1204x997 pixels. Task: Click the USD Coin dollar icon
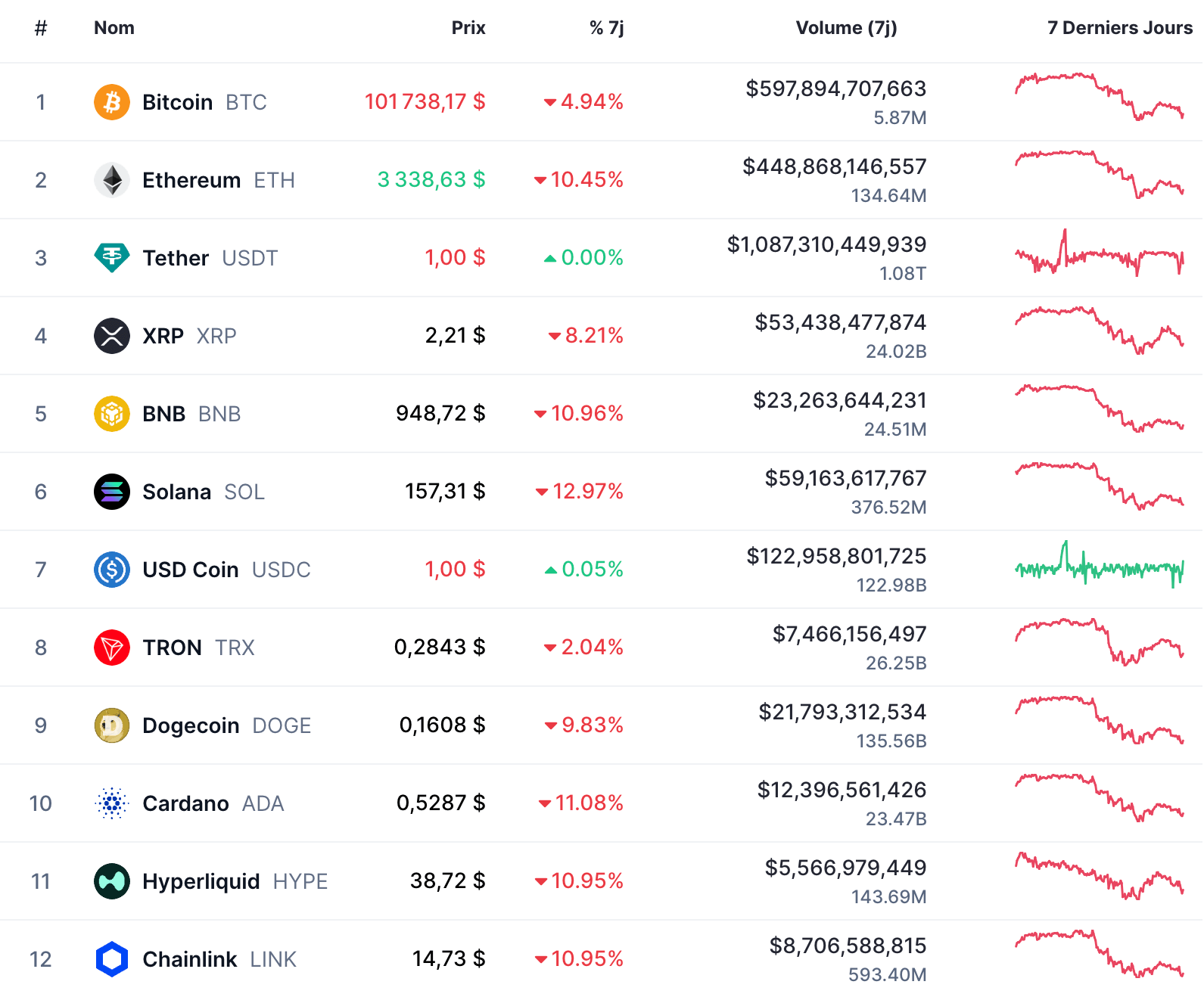(112, 569)
